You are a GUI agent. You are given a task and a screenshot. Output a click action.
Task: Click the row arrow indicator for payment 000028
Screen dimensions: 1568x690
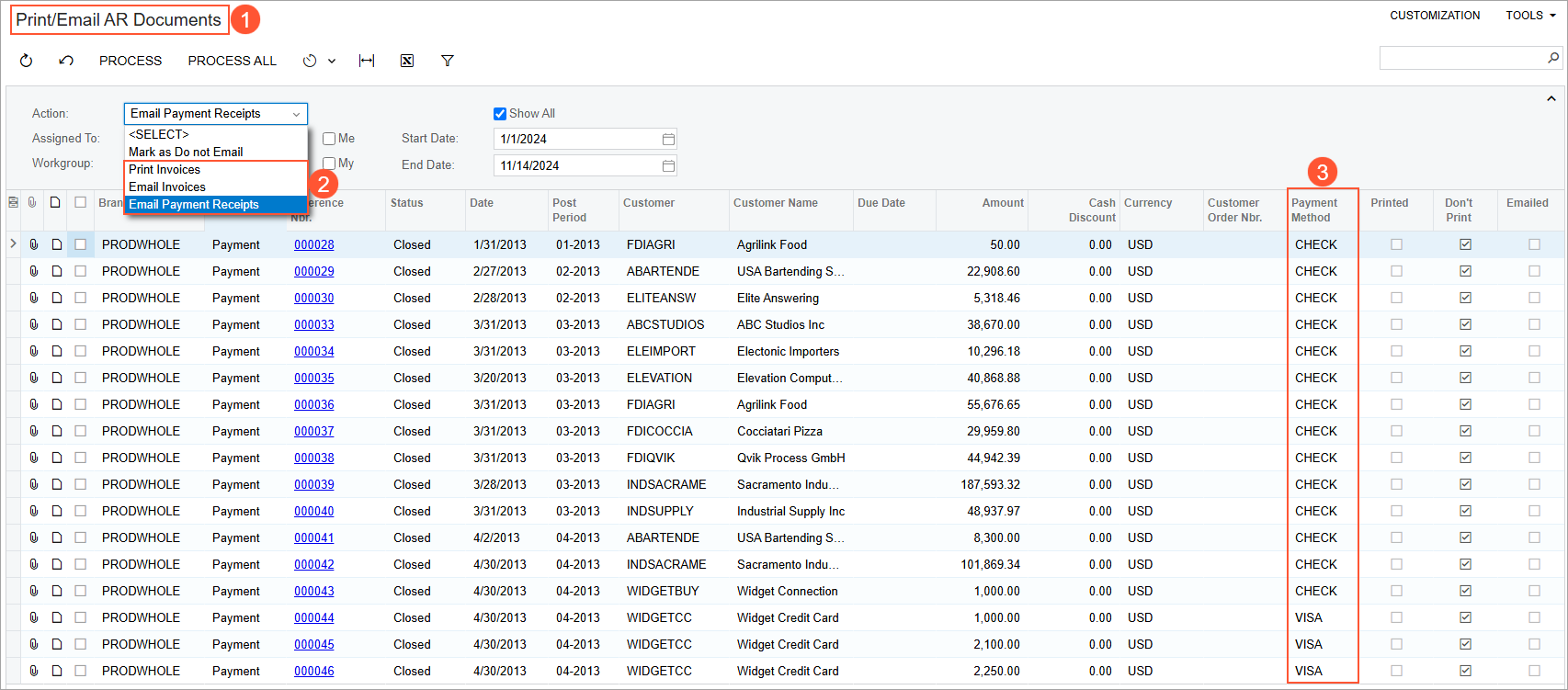pos(13,243)
